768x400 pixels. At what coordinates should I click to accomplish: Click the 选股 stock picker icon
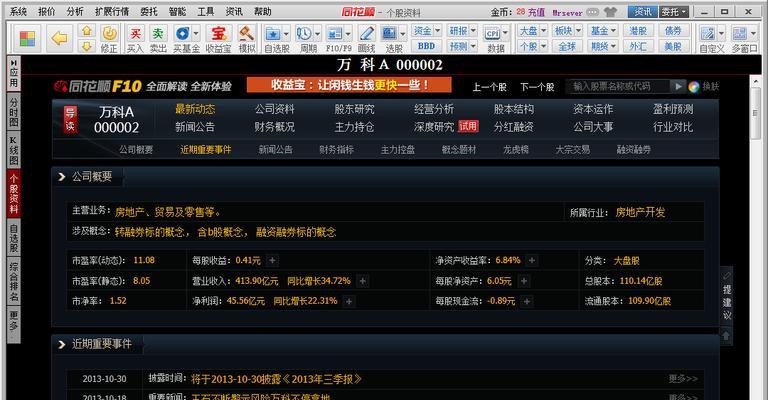[390, 33]
